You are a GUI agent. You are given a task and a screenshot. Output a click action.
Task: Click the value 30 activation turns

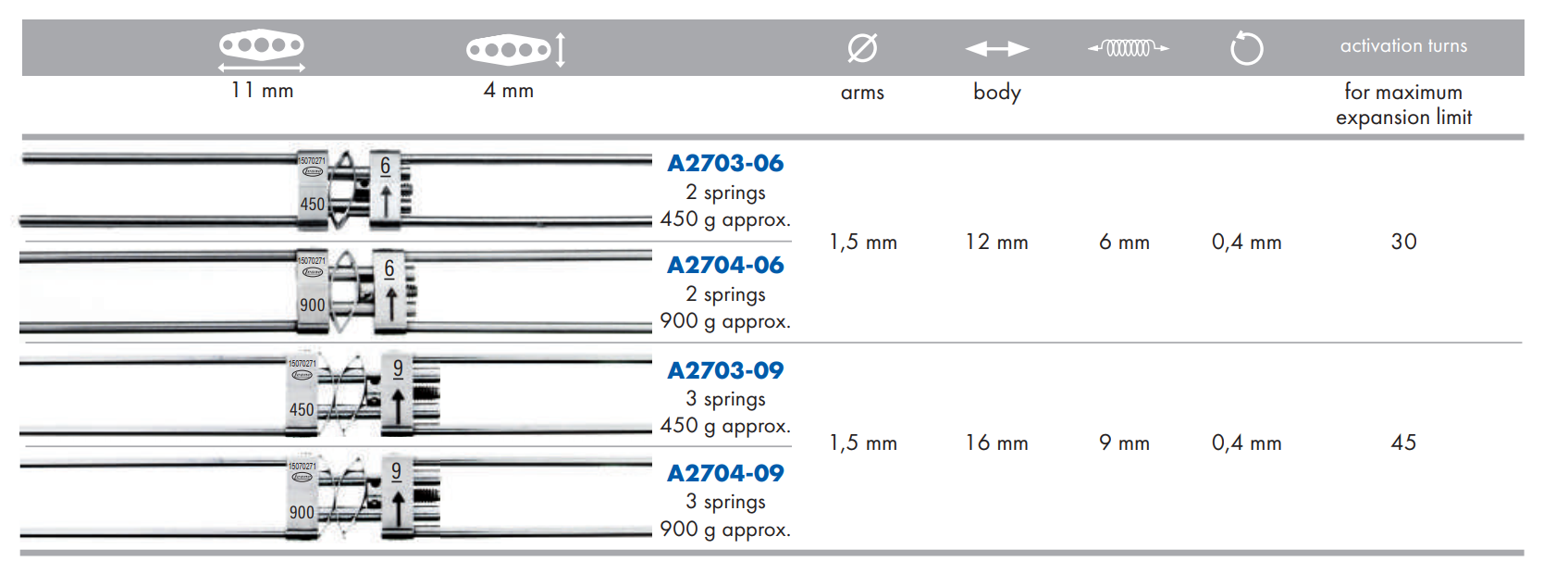[x=1403, y=243]
